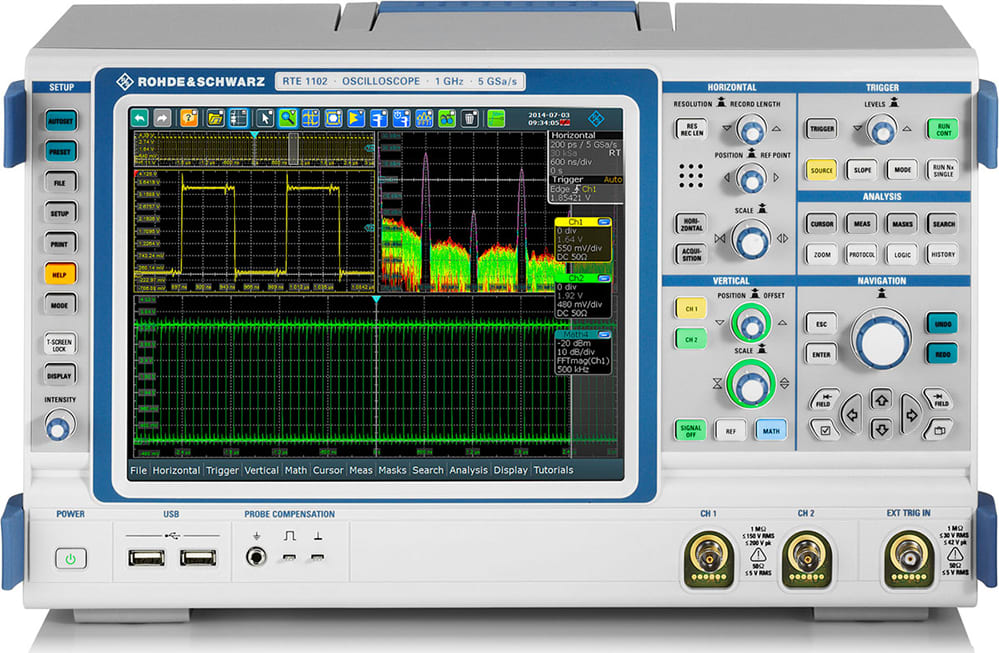Minimize the Math4 signal box

pos(604,334)
